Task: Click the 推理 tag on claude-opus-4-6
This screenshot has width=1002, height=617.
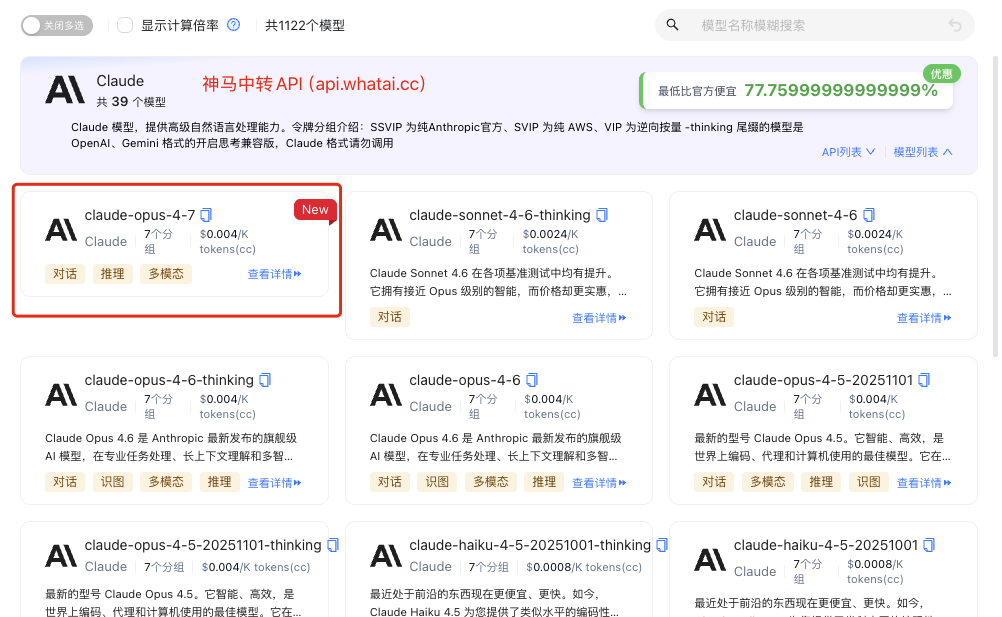Action: tap(544, 482)
